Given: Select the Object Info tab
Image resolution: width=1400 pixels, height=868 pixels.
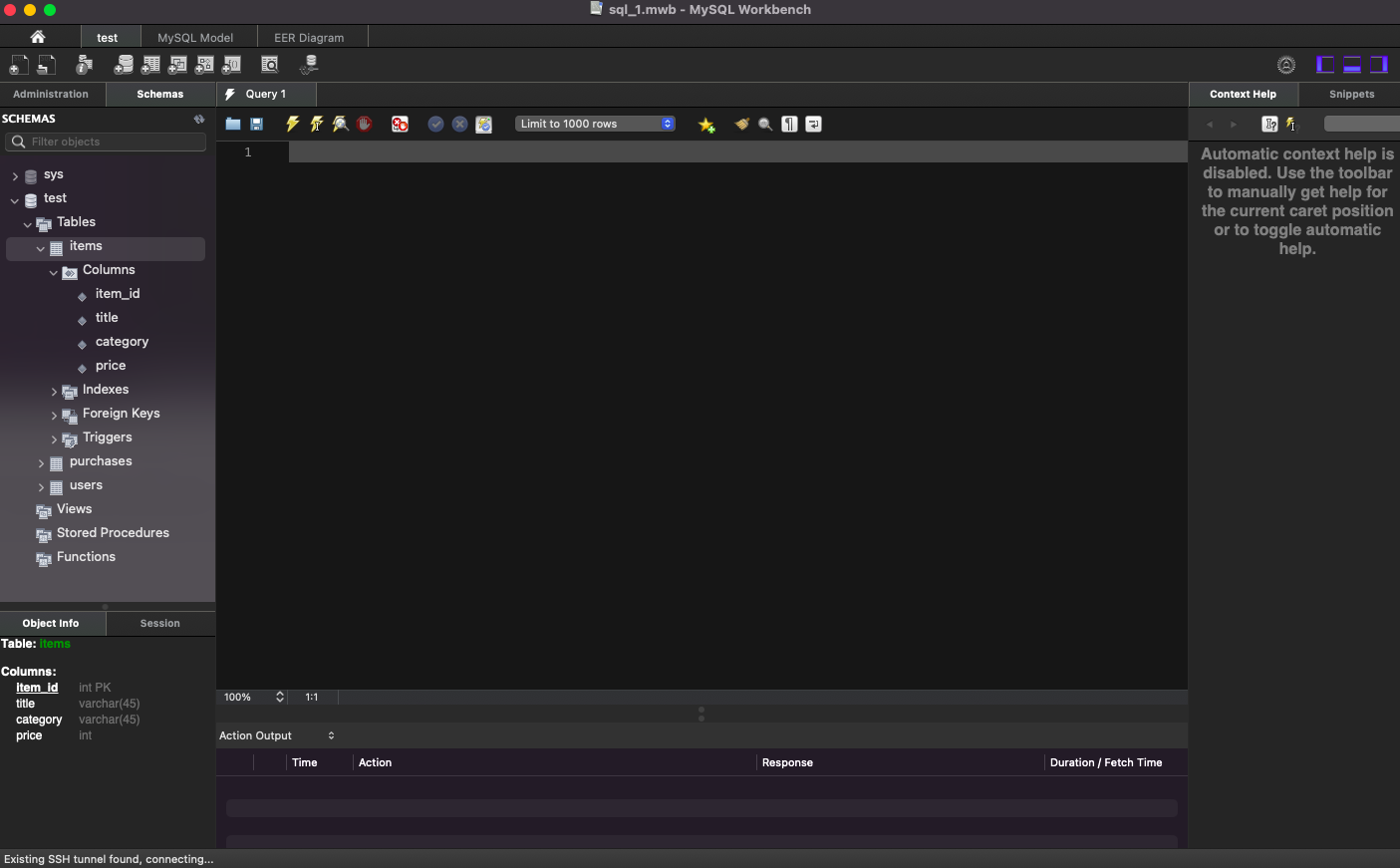Looking at the screenshot, I should click(51, 623).
